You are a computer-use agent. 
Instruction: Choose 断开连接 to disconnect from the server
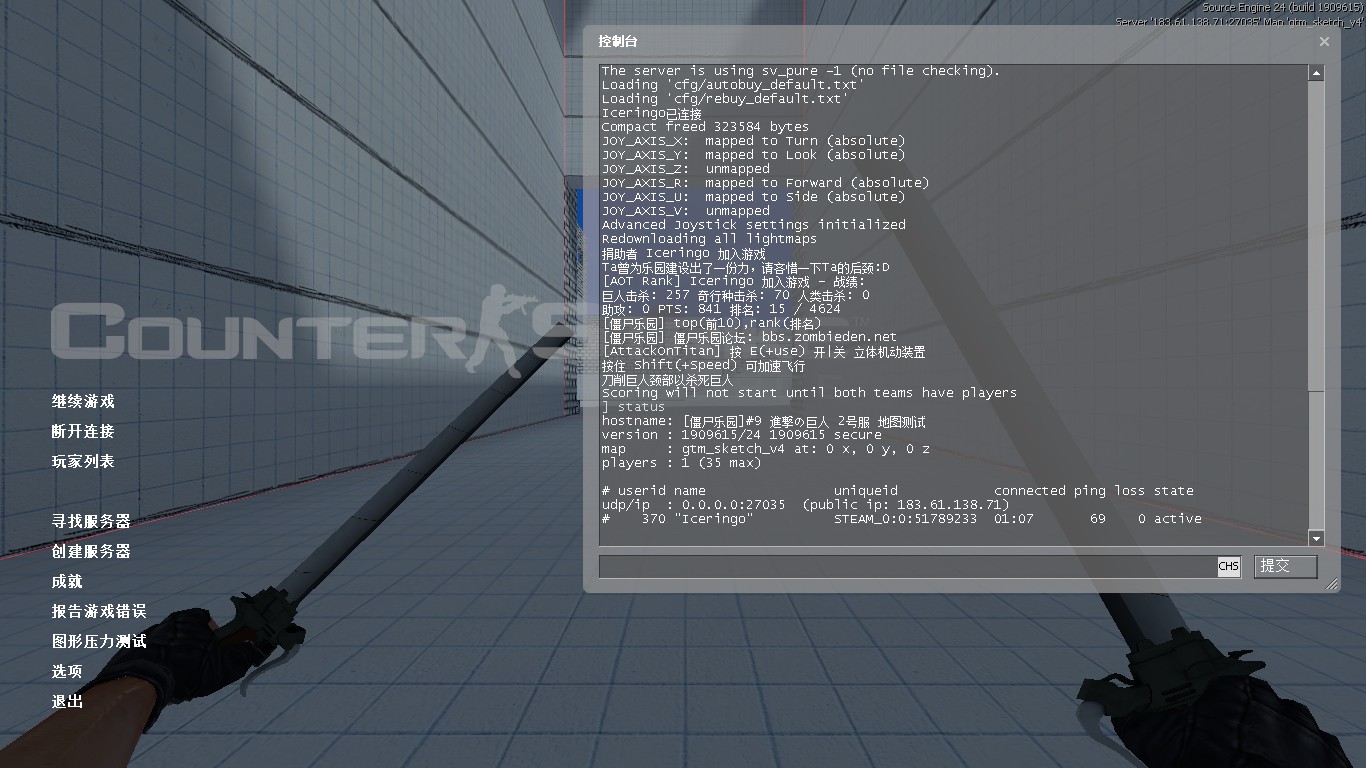coord(83,431)
